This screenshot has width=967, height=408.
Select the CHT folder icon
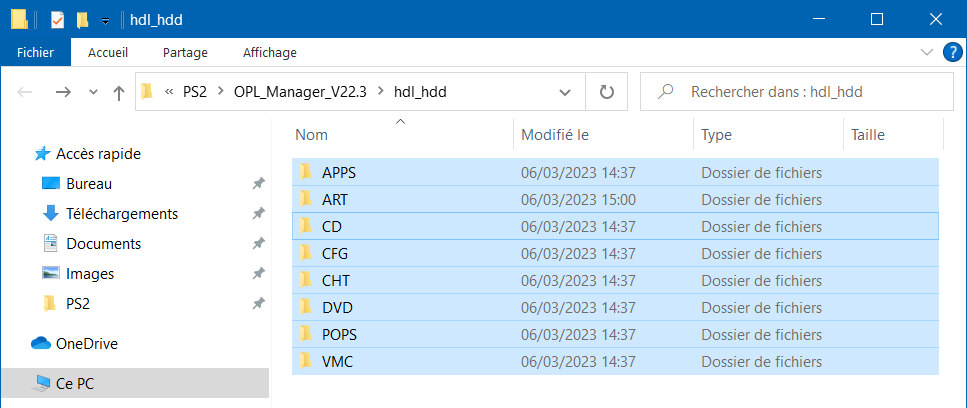305,280
